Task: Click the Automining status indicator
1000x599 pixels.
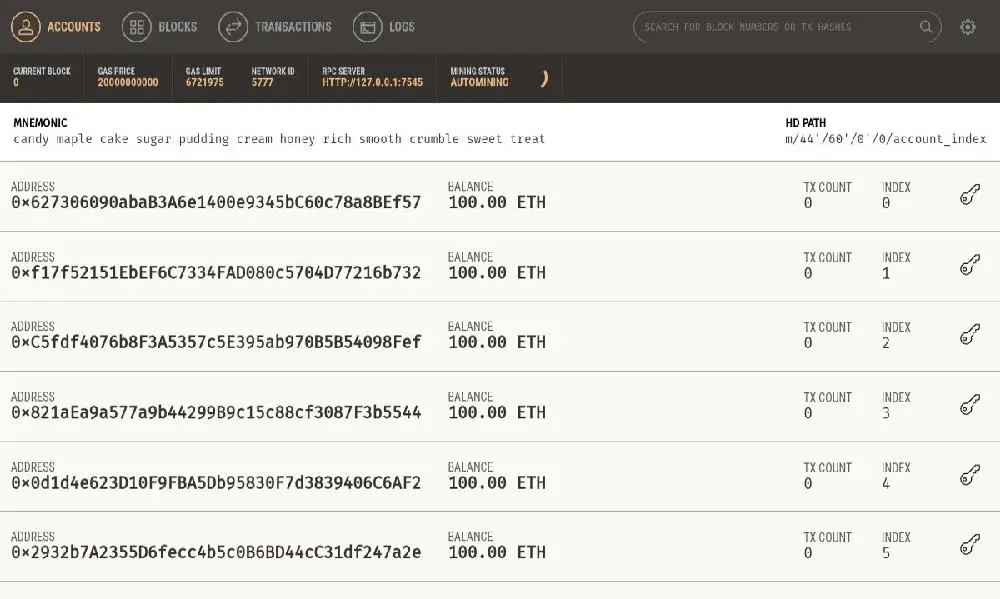Action: tap(479, 82)
